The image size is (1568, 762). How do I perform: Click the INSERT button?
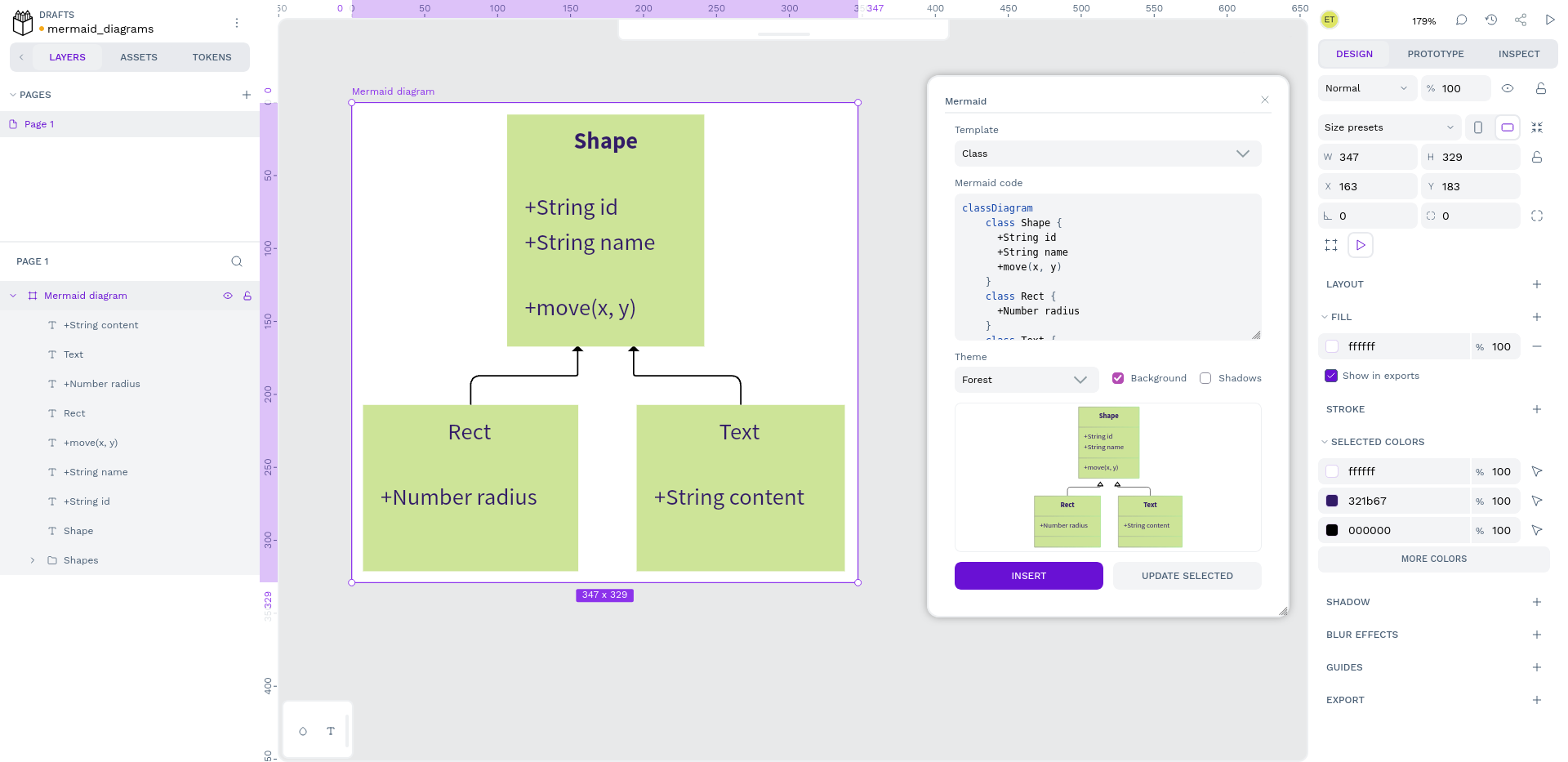click(1029, 576)
